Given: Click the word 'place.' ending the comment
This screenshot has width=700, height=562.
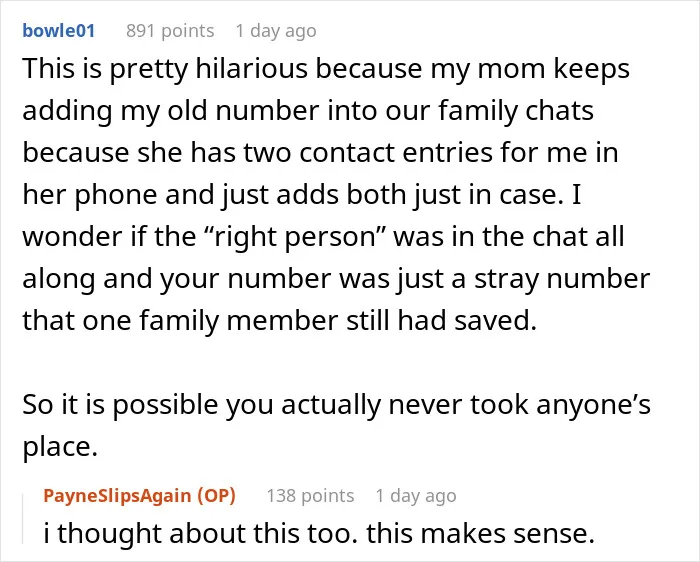Looking at the screenshot, I should coord(60,447).
